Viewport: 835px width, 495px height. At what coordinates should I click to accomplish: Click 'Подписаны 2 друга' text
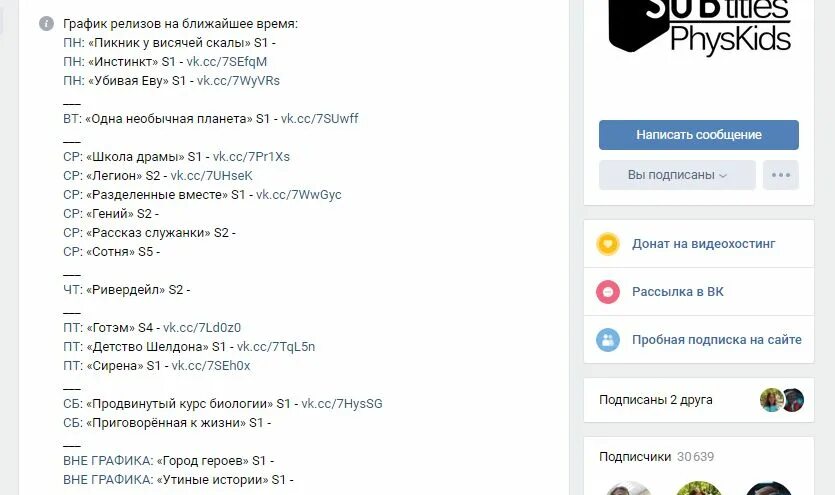pyautogui.click(x=656, y=400)
